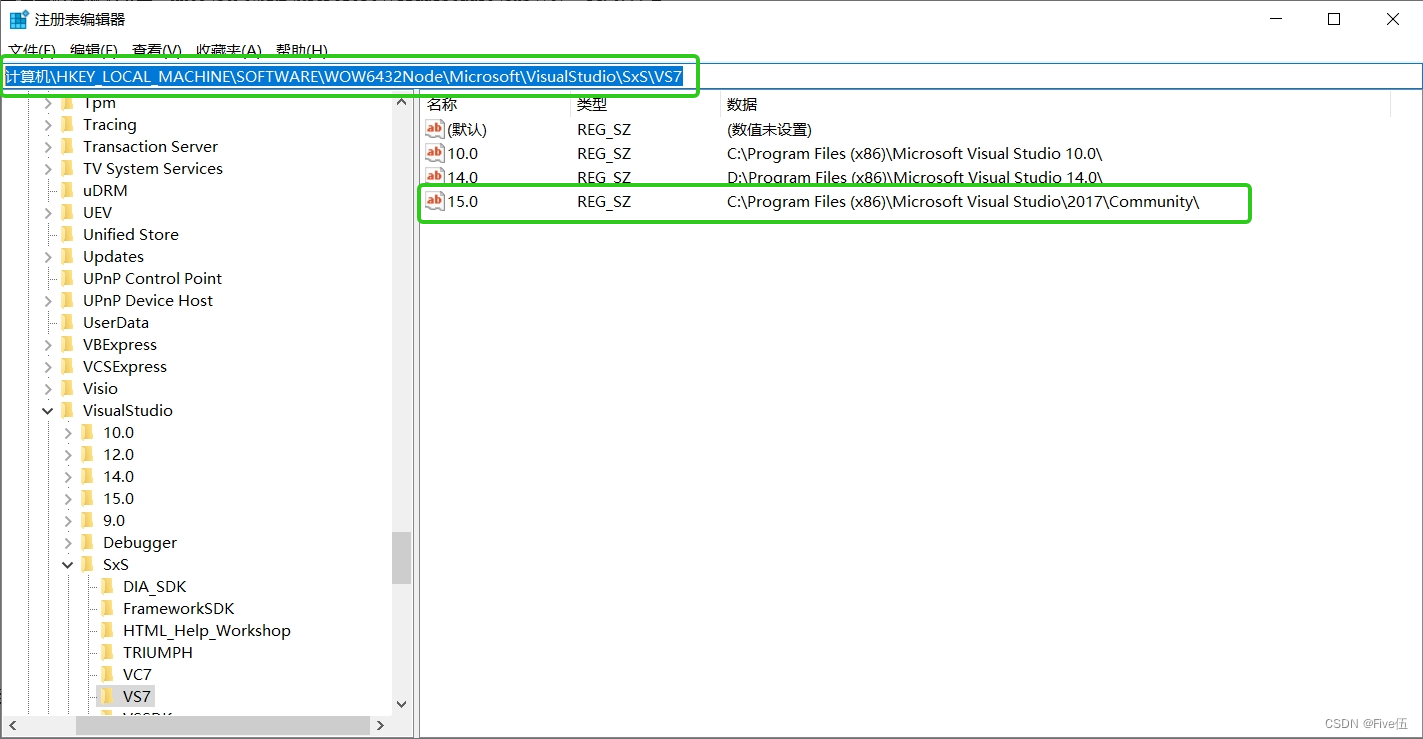Click the folder icon beside UserData
The image size is (1423, 739).
pyautogui.click(x=68, y=323)
